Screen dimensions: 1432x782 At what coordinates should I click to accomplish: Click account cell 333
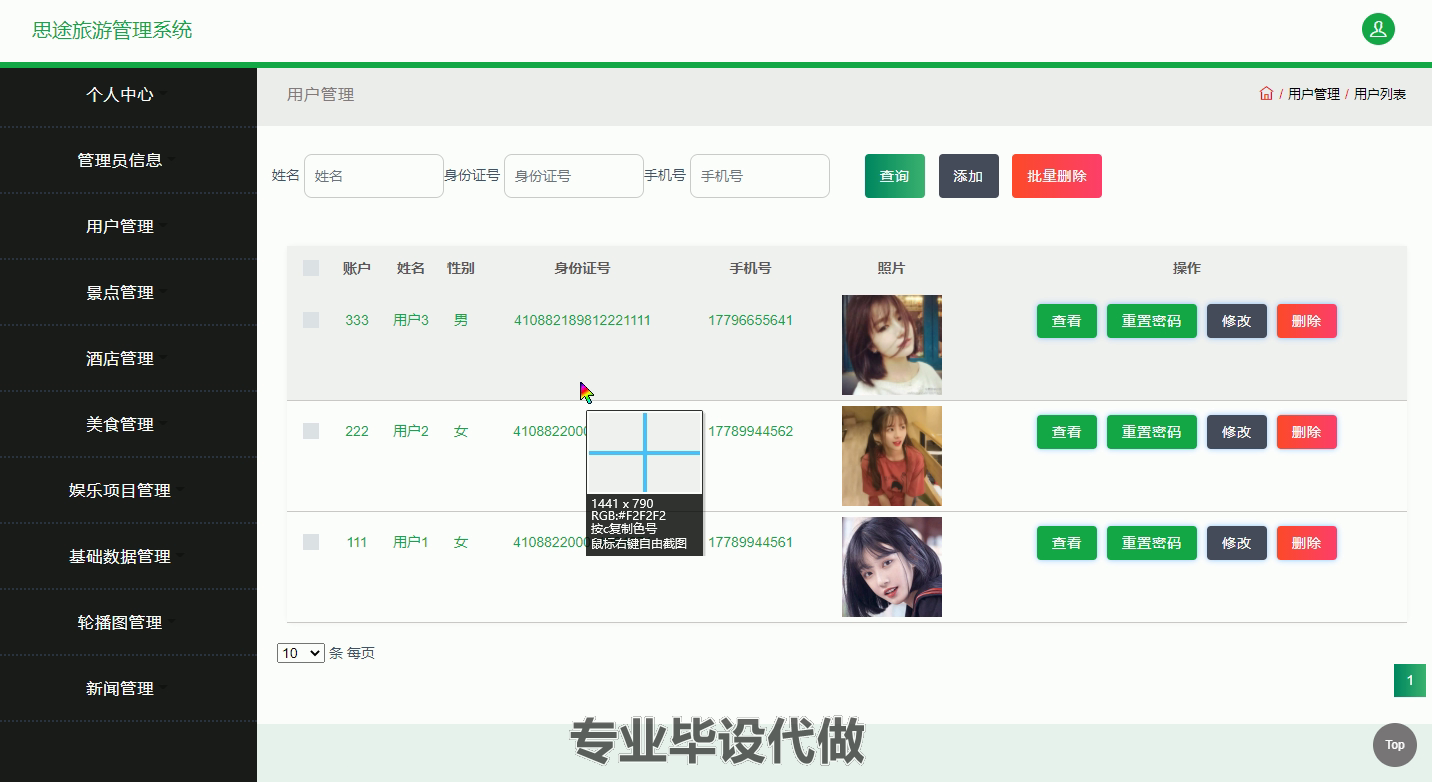(357, 320)
